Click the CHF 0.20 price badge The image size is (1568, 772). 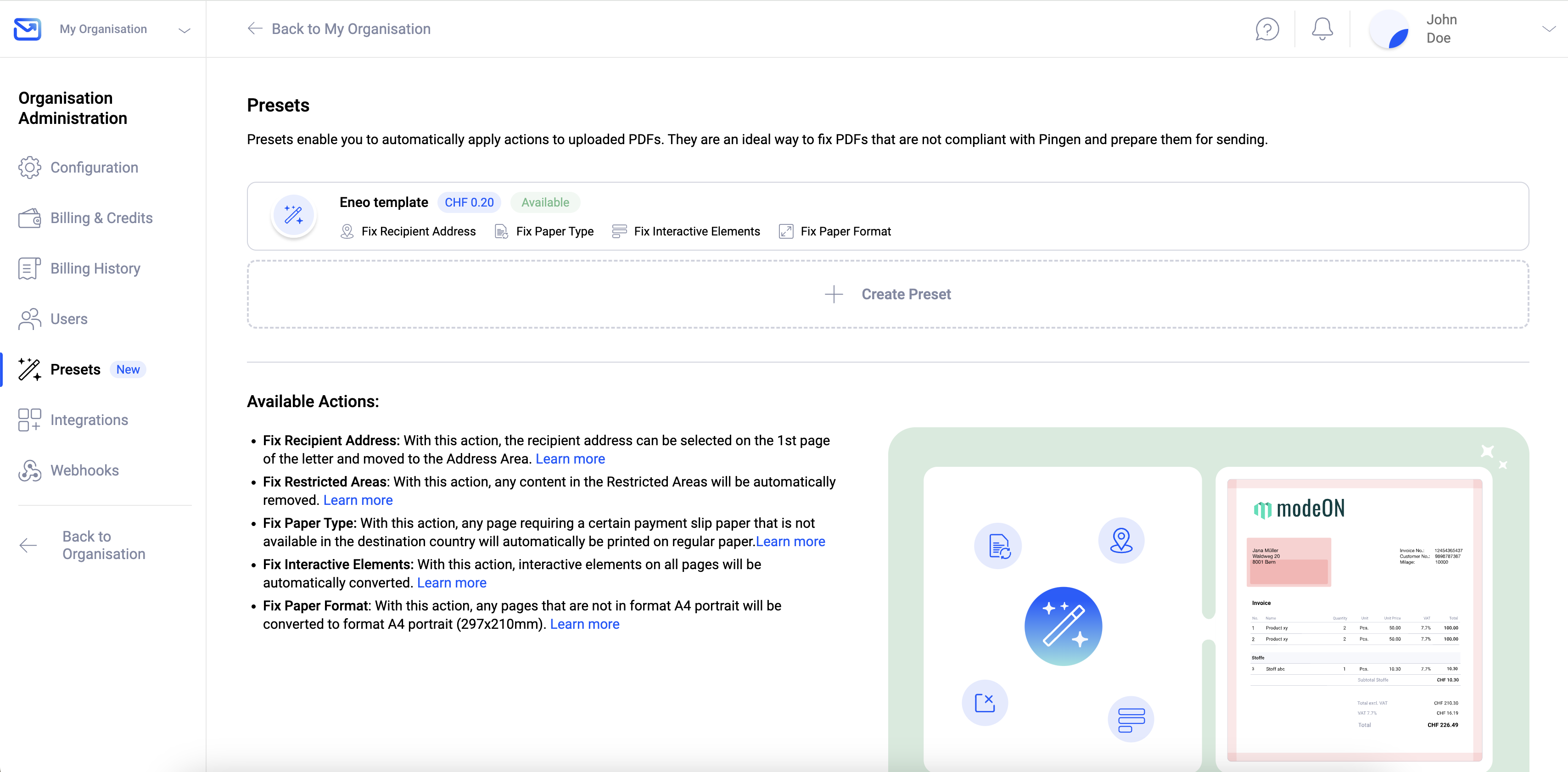(x=469, y=203)
